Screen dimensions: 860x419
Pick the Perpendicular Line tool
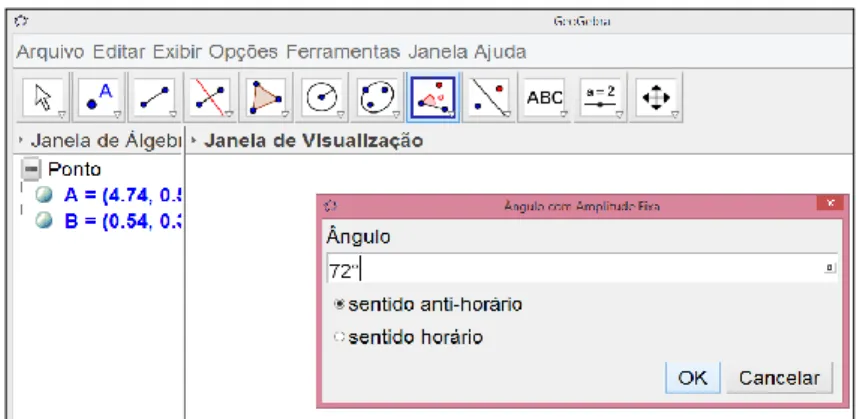(x=211, y=98)
